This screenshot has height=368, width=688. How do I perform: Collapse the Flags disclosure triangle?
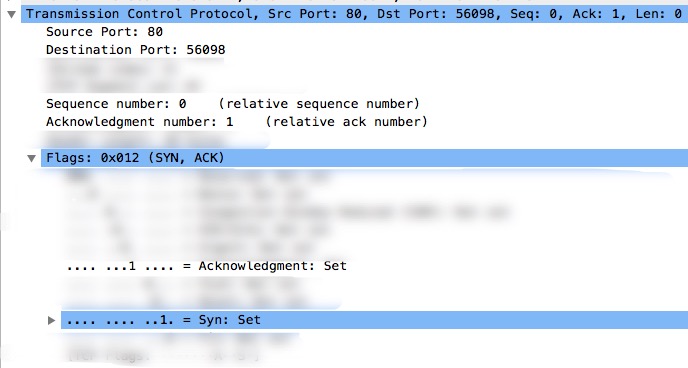pyautogui.click(x=31, y=158)
